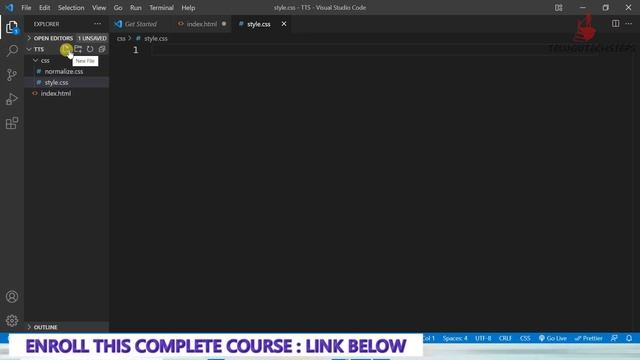Change end of line sequence CRLF
This screenshot has height=360, width=640.
[505, 338]
